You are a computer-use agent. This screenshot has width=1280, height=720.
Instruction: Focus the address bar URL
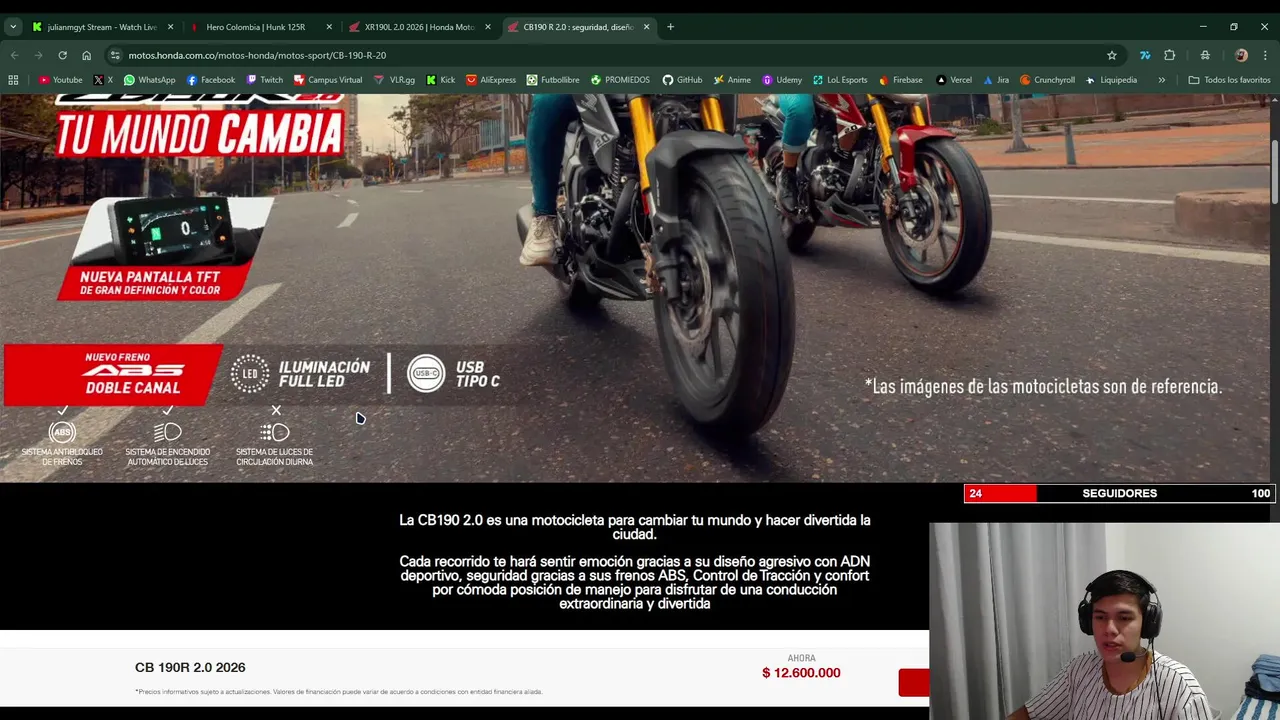(x=257, y=55)
